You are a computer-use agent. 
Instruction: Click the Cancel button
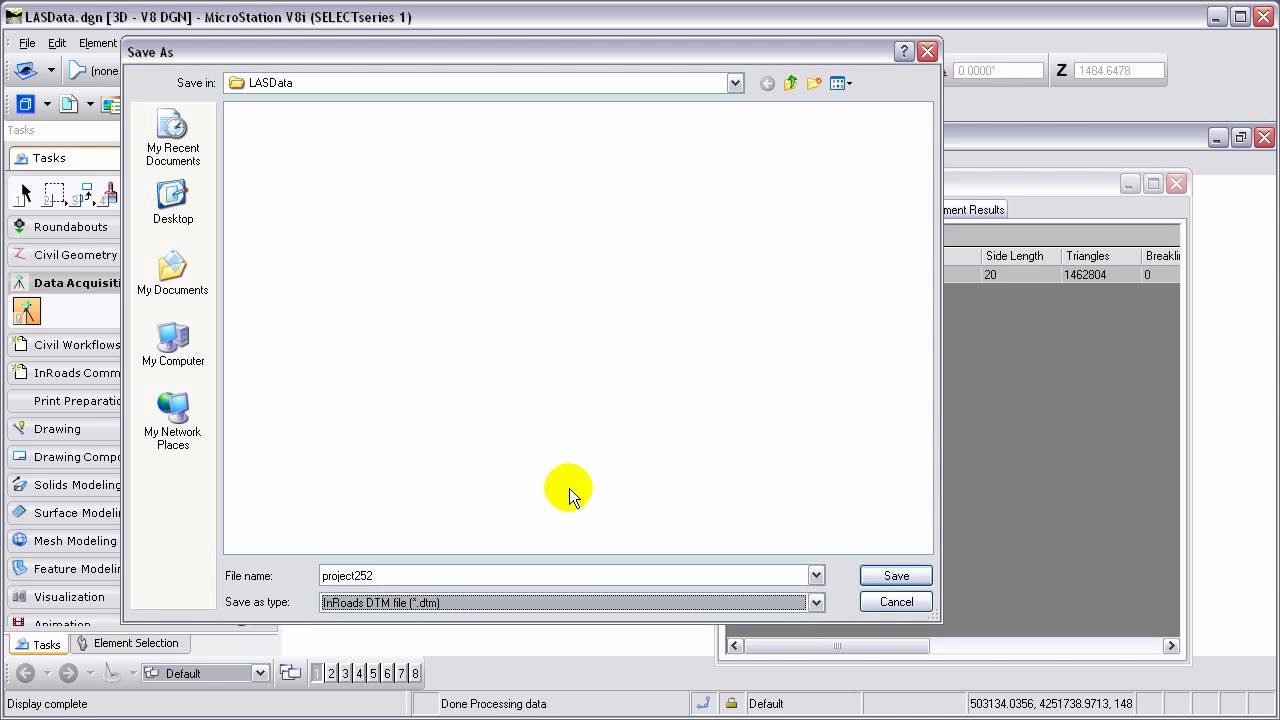pos(896,602)
